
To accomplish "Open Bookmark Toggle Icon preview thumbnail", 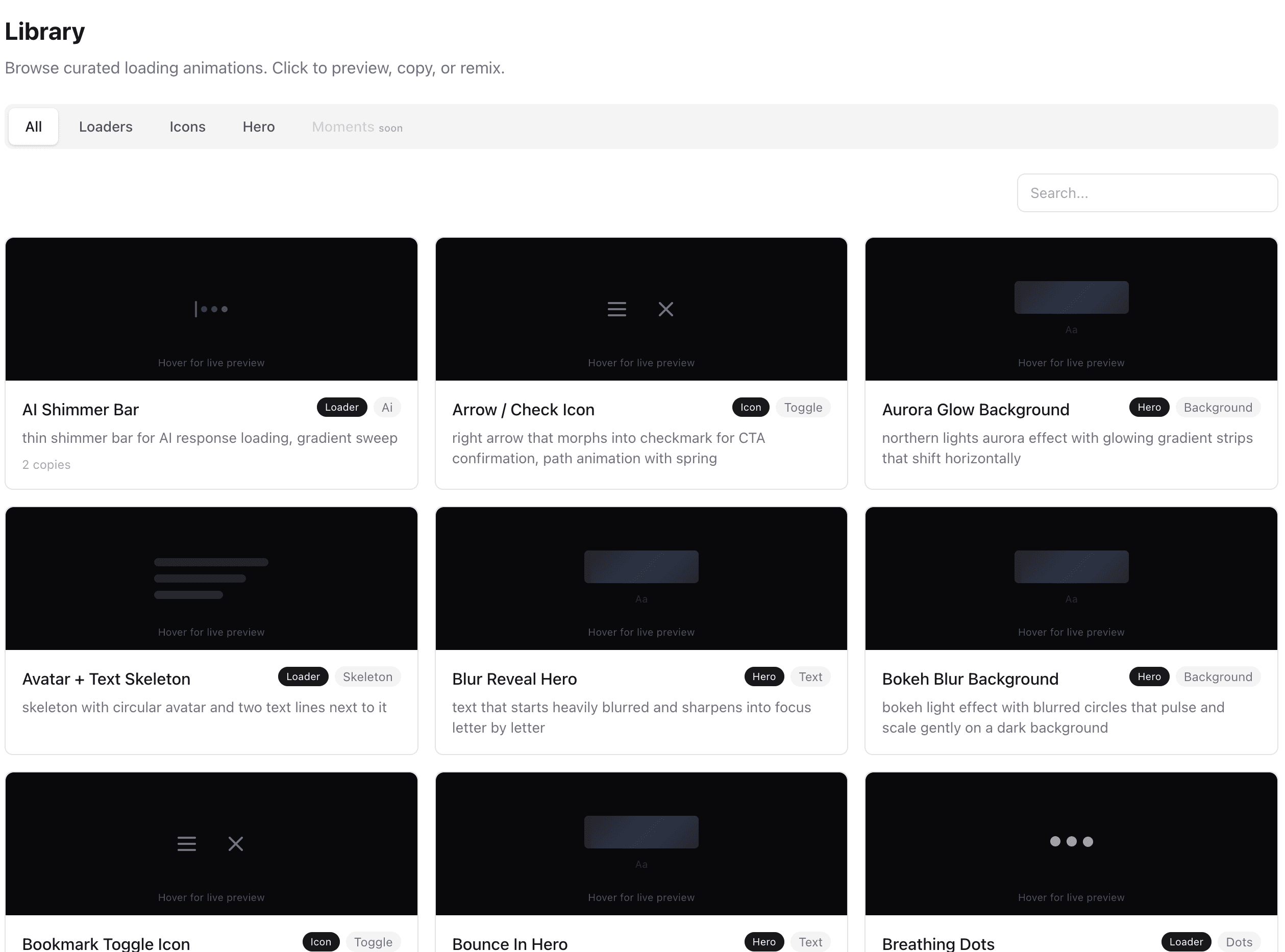I will click(211, 844).
